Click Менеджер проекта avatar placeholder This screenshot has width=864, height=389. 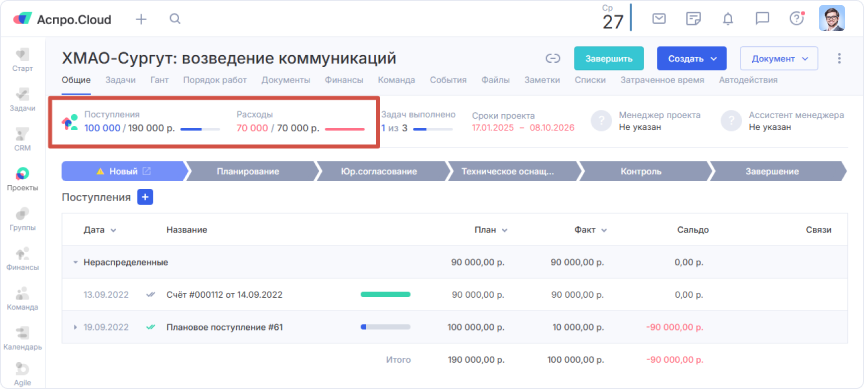point(601,121)
